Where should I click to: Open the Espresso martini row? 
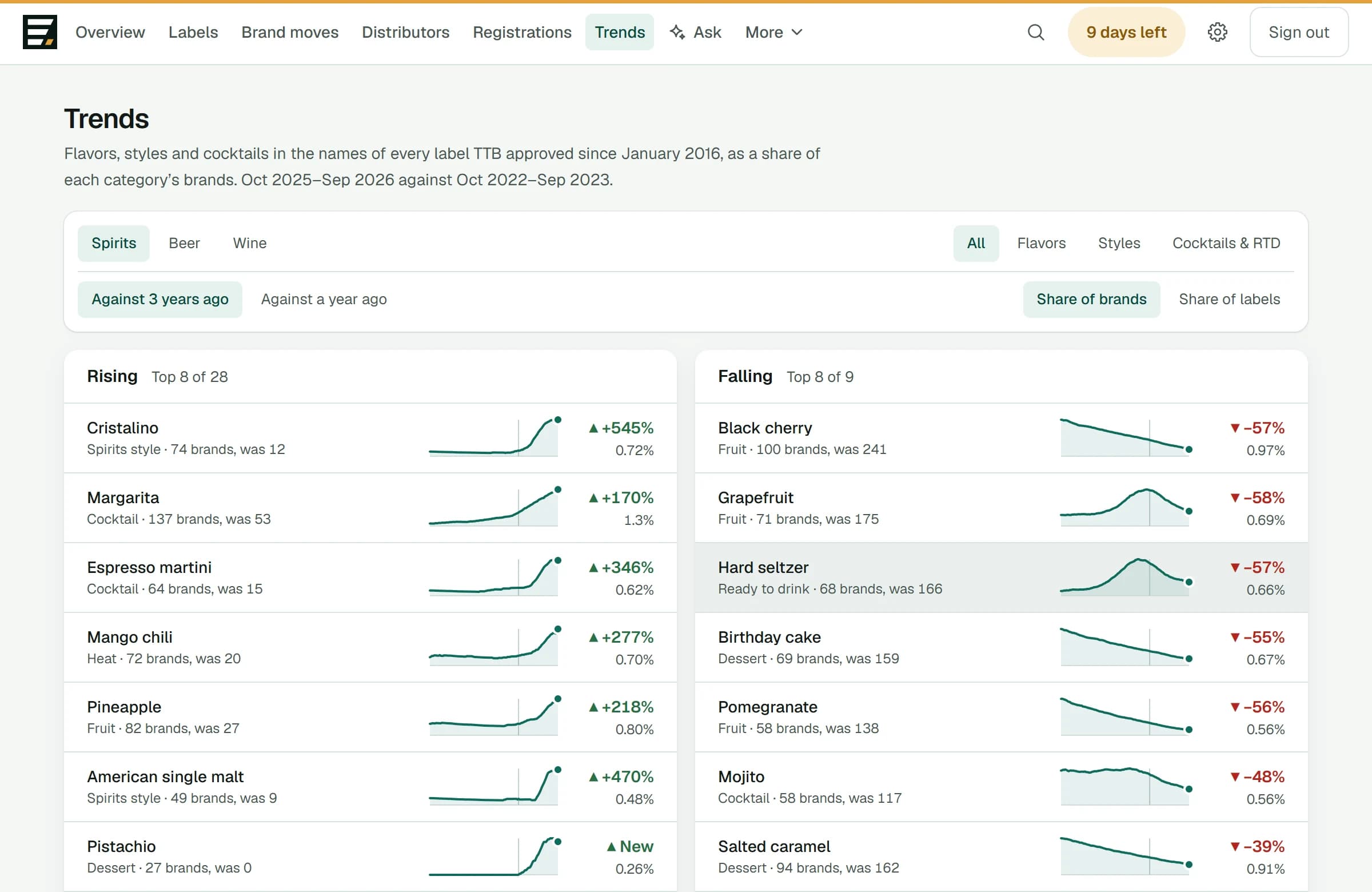tap(370, 578)
